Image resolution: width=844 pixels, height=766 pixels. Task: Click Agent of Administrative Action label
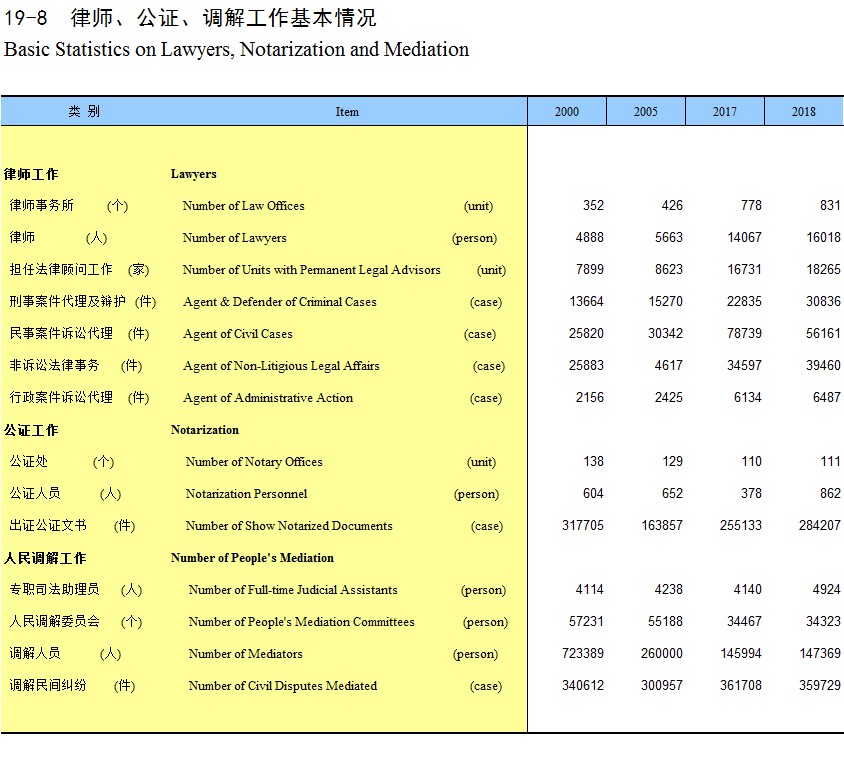pos(268,398)
